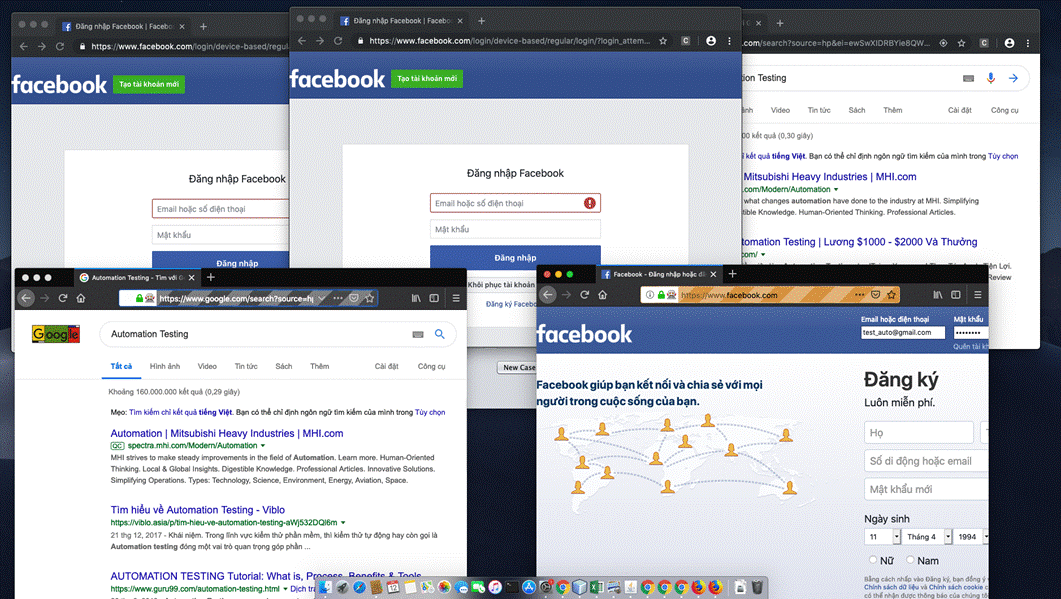Reload the middle Chrome Facebook login page
This screenshot has height=599, width=1061.
click(x=338, y=41)
